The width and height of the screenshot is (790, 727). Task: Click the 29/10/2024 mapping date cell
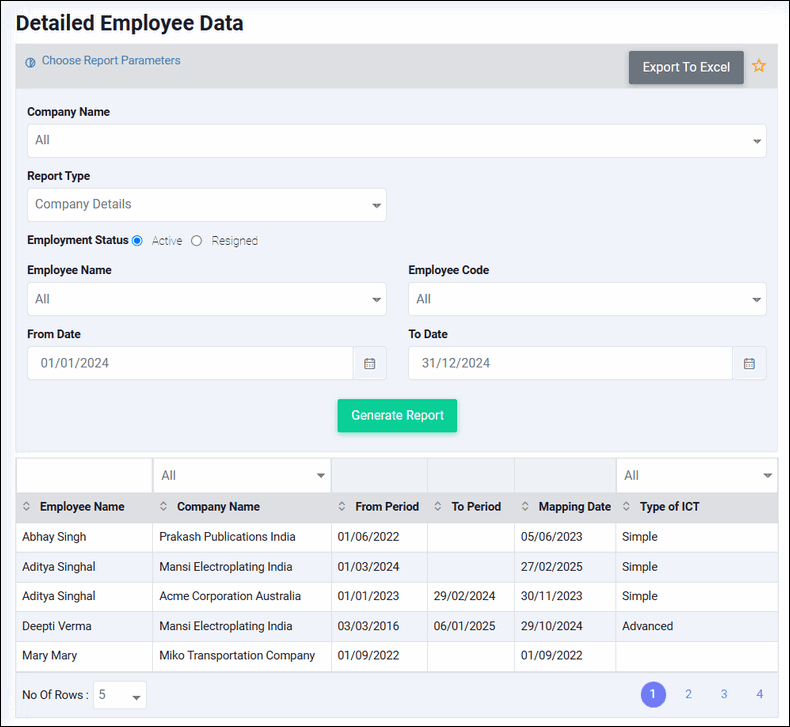point(565,626)
